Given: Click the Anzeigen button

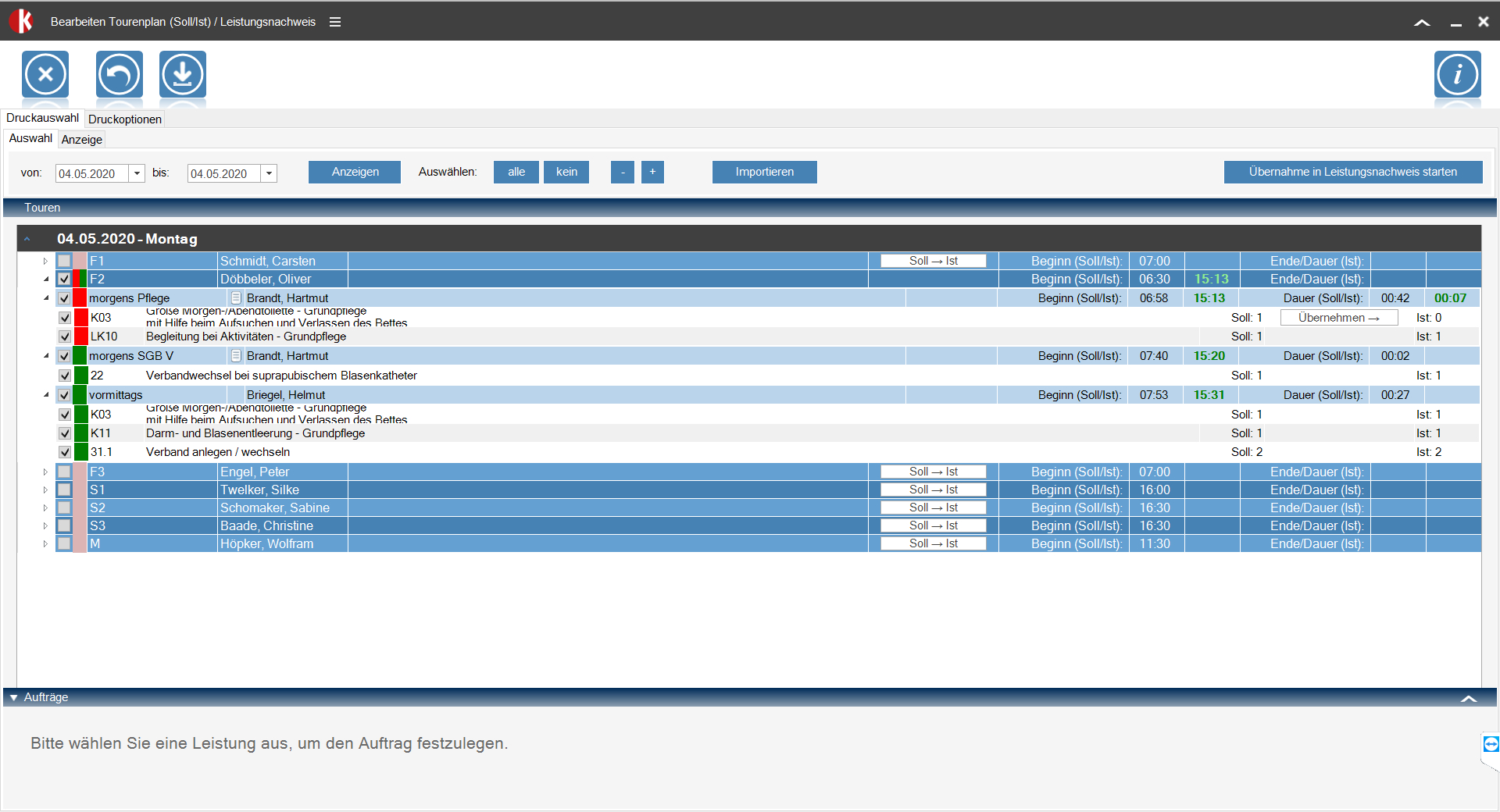Looking at the screenshot, I should (x=355, y=172).
